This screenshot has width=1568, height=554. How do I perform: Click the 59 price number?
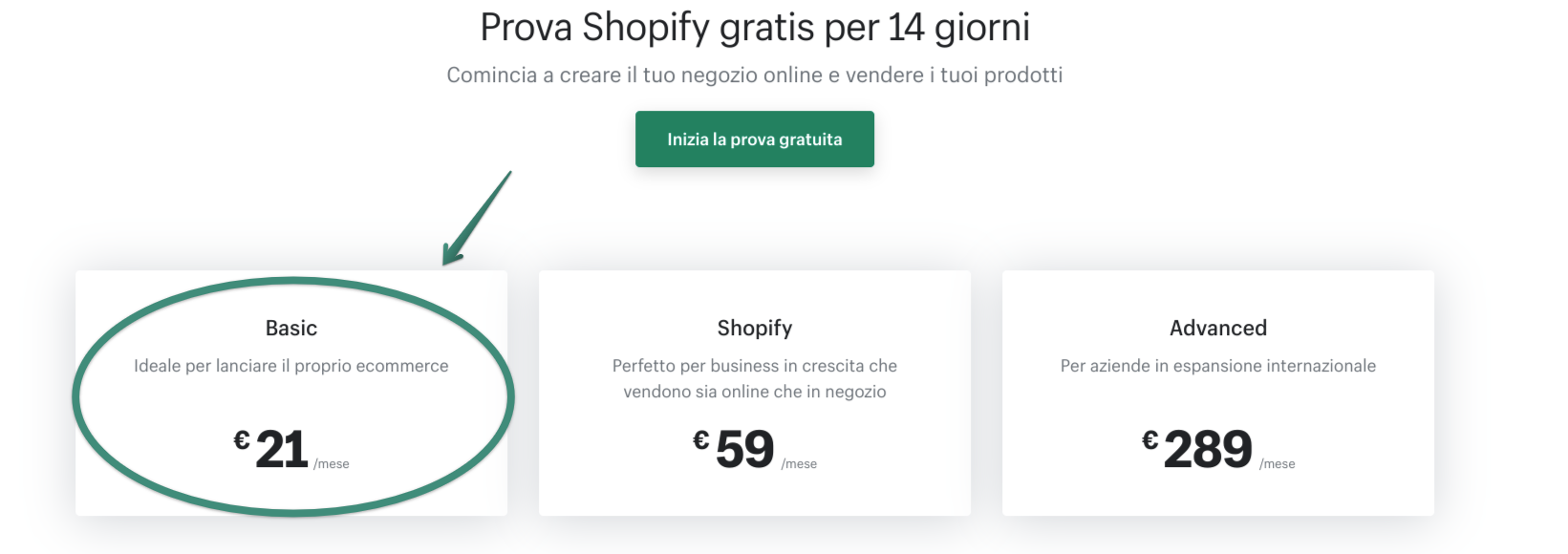(744, 450)
